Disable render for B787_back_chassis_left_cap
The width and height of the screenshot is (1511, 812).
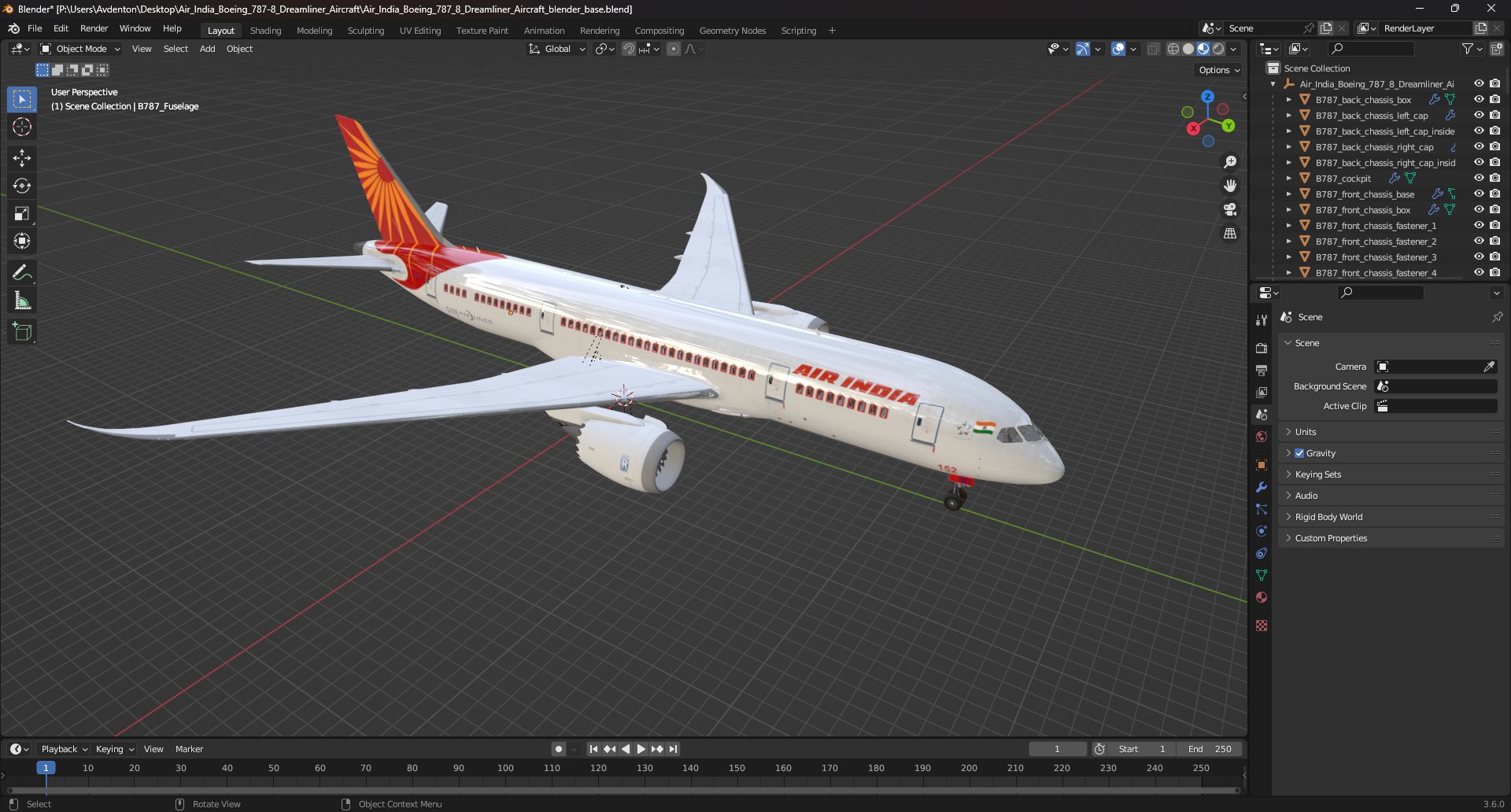[1494, 116]
